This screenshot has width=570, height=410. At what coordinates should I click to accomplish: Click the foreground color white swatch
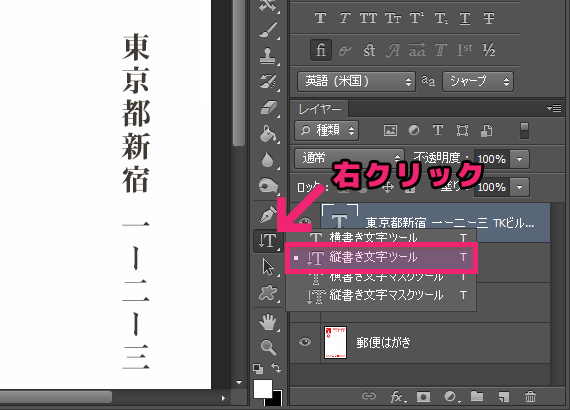pos(262,389)
